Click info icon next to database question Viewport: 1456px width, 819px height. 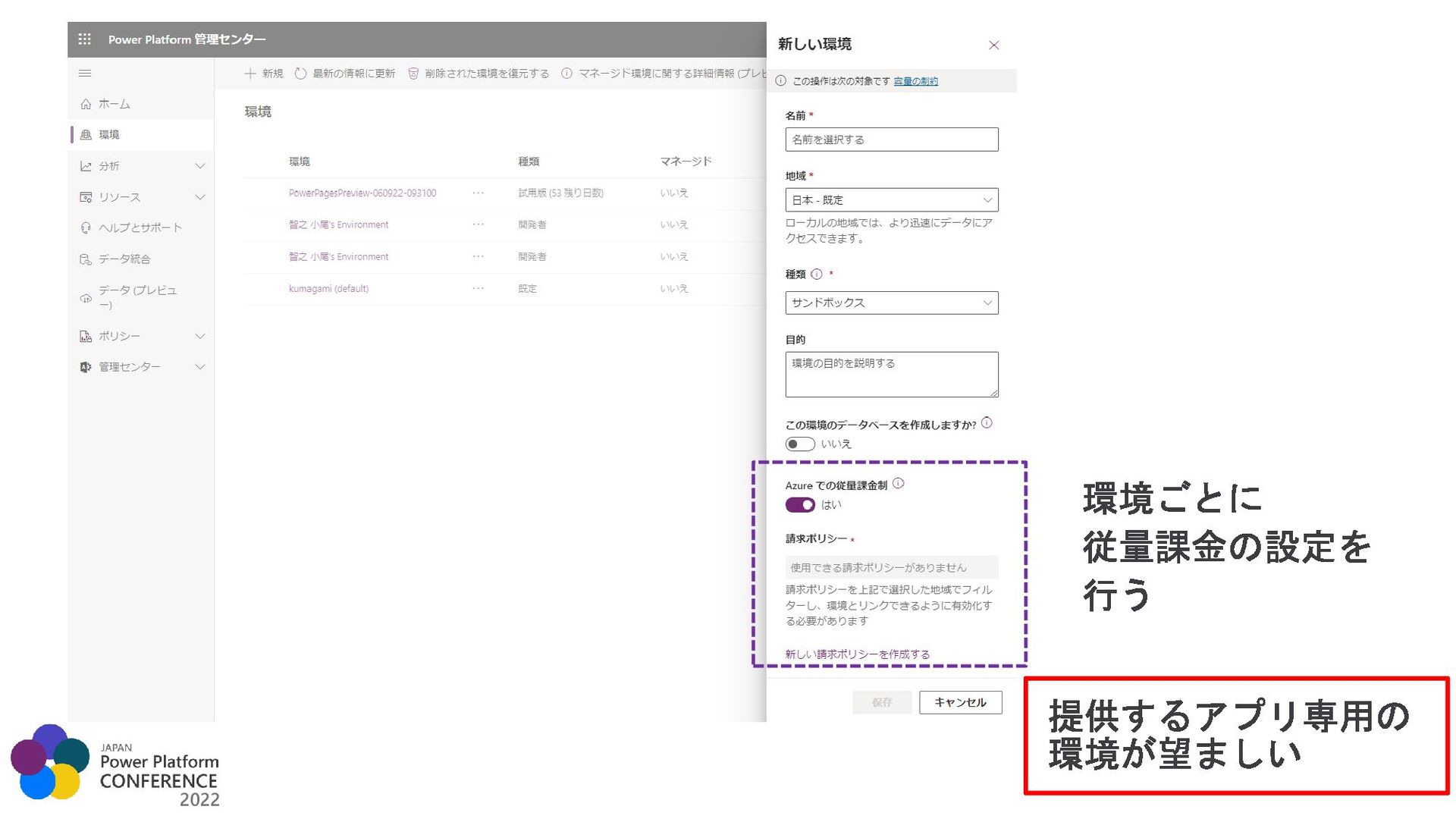click(987, 423)
